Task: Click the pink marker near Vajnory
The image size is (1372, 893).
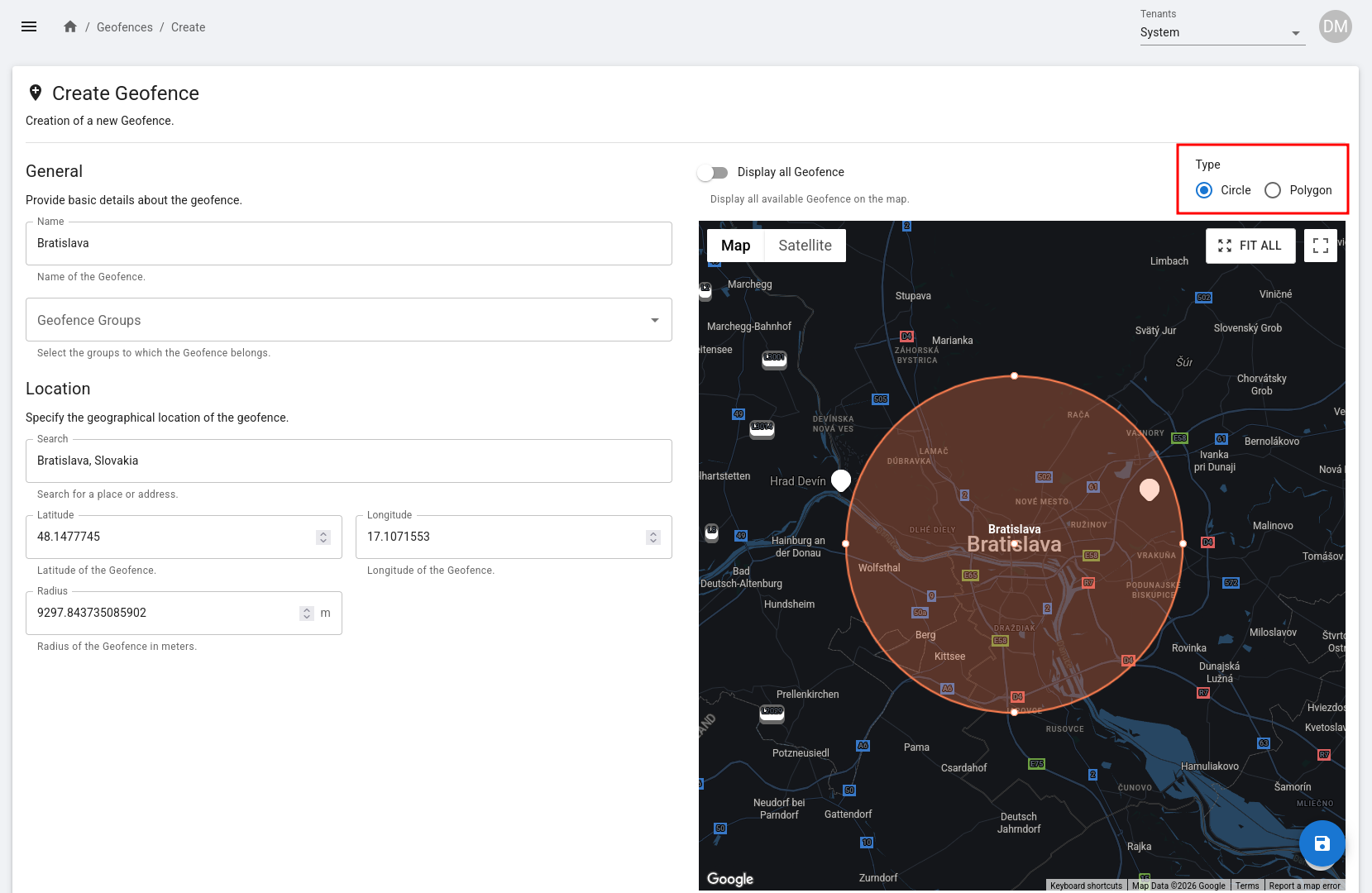Action: 1149,489
